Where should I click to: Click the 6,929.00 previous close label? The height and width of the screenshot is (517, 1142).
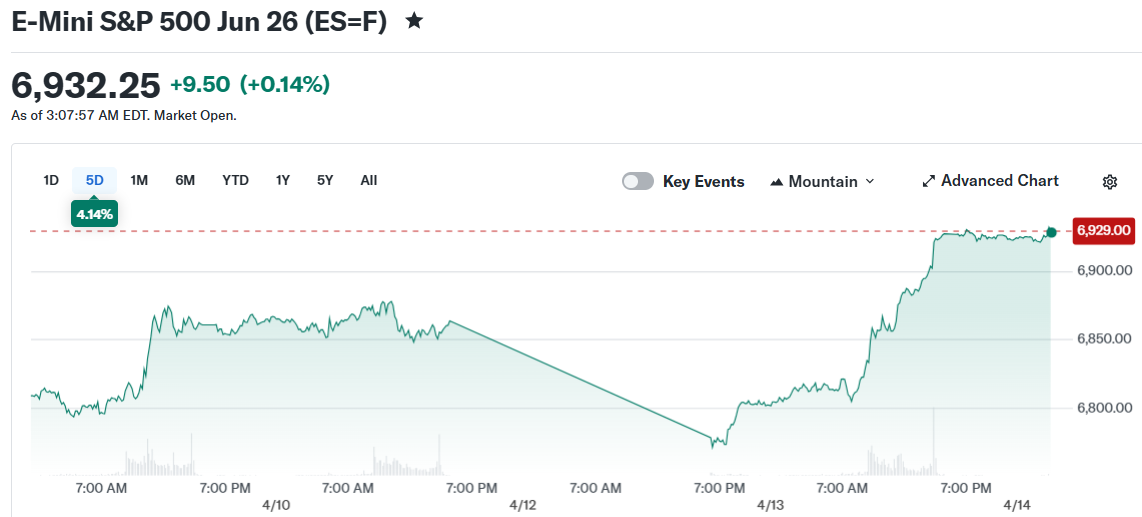pos(1104,231)
